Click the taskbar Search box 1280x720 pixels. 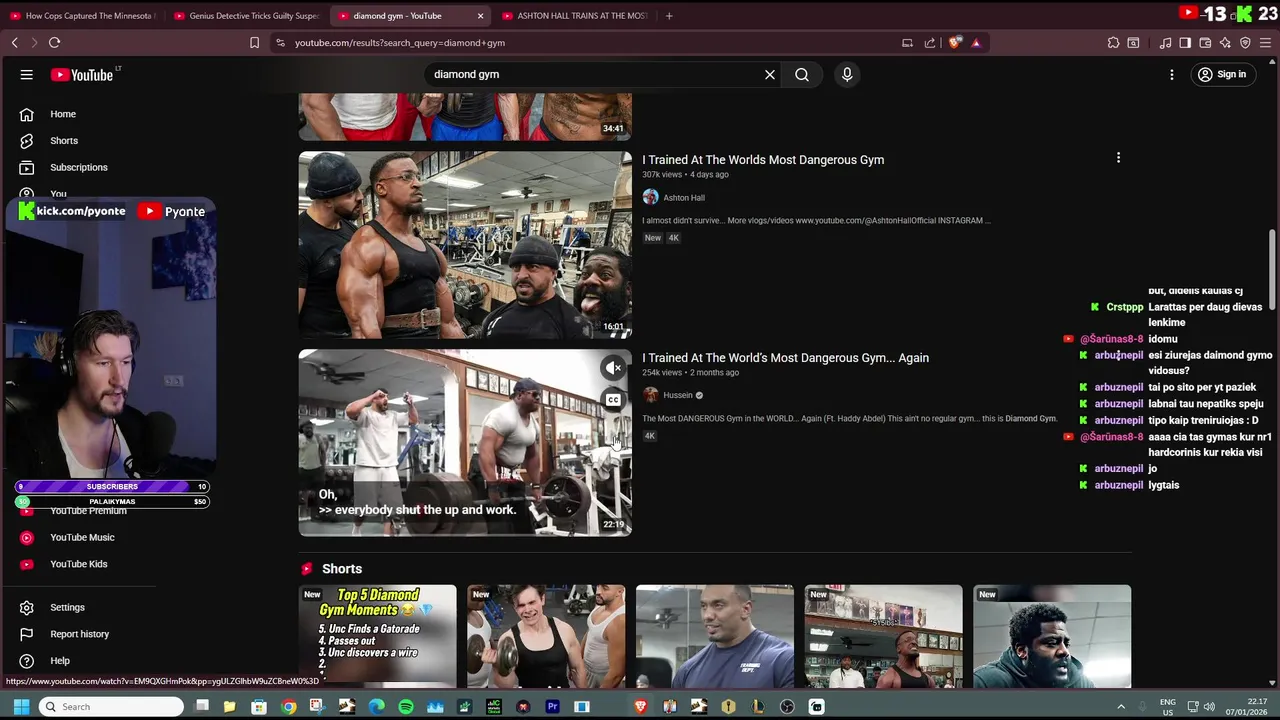(111, 707)
